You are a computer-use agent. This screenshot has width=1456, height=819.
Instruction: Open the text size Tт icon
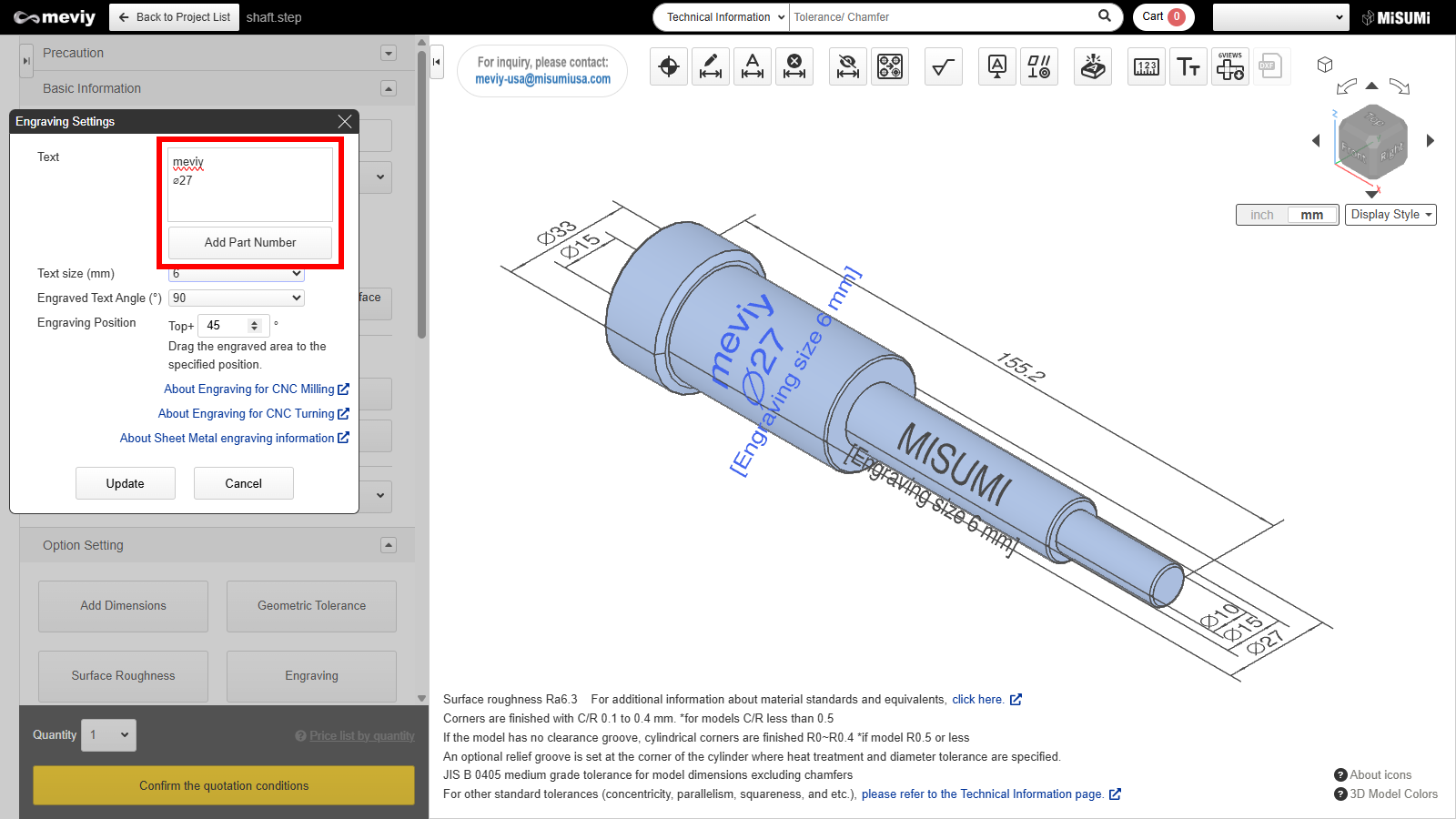(1188, 66)
